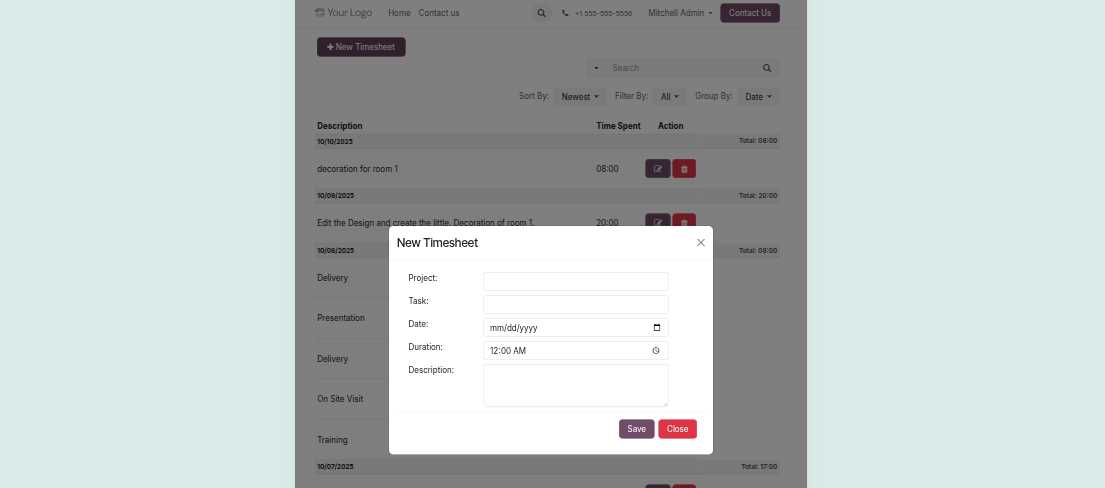This screenshot has height=488, width=1105.
Task: Go to the Home menu item
Action: click(399, 13)
